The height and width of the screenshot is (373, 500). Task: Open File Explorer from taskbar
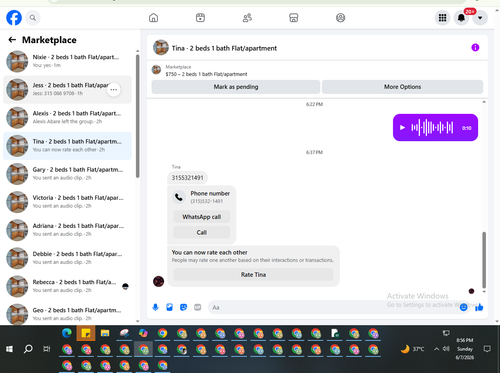[x=105, y=333]
